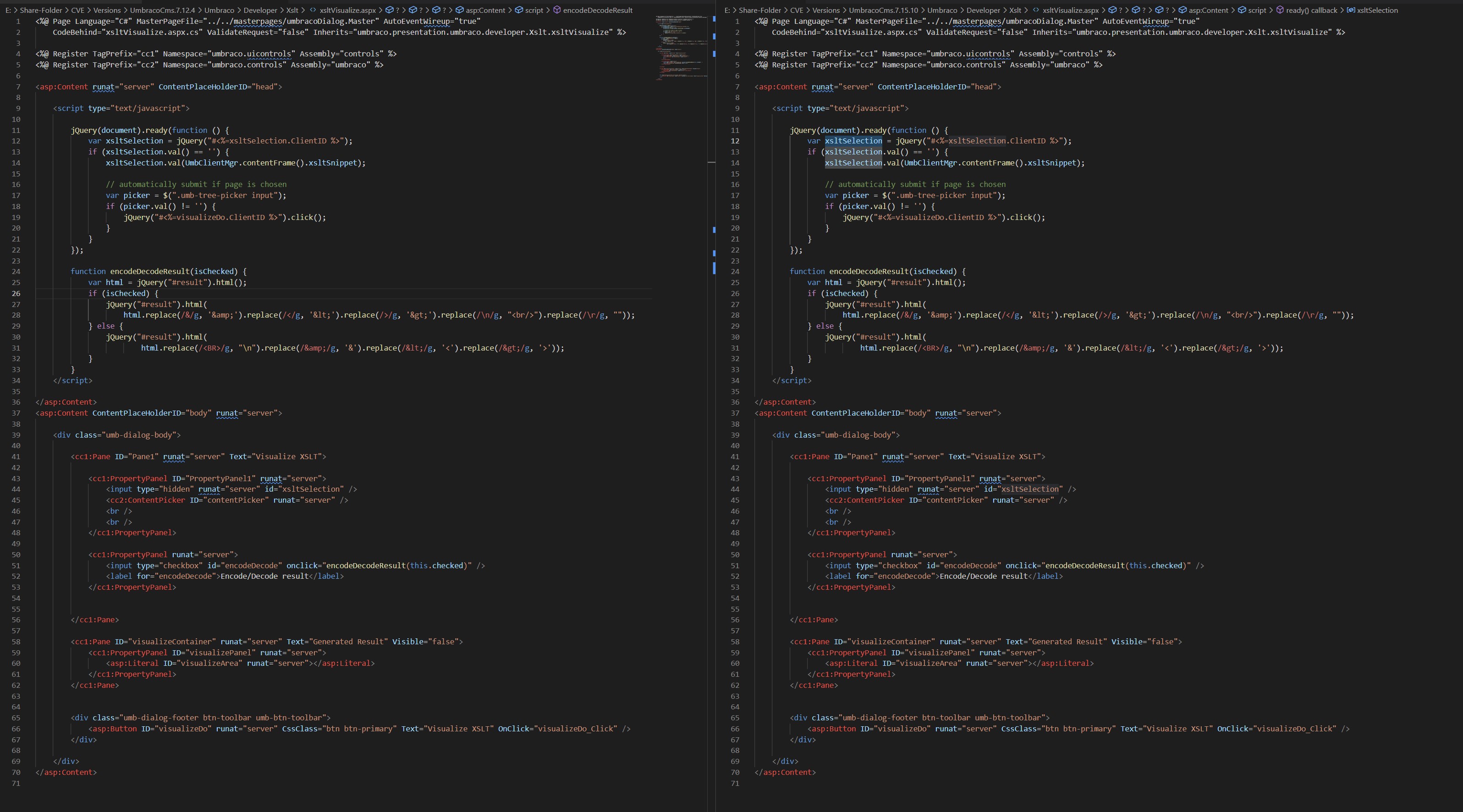Open the Xslt breadcrumb in the right editor
1463x812 pixels.
point(1016,10)
